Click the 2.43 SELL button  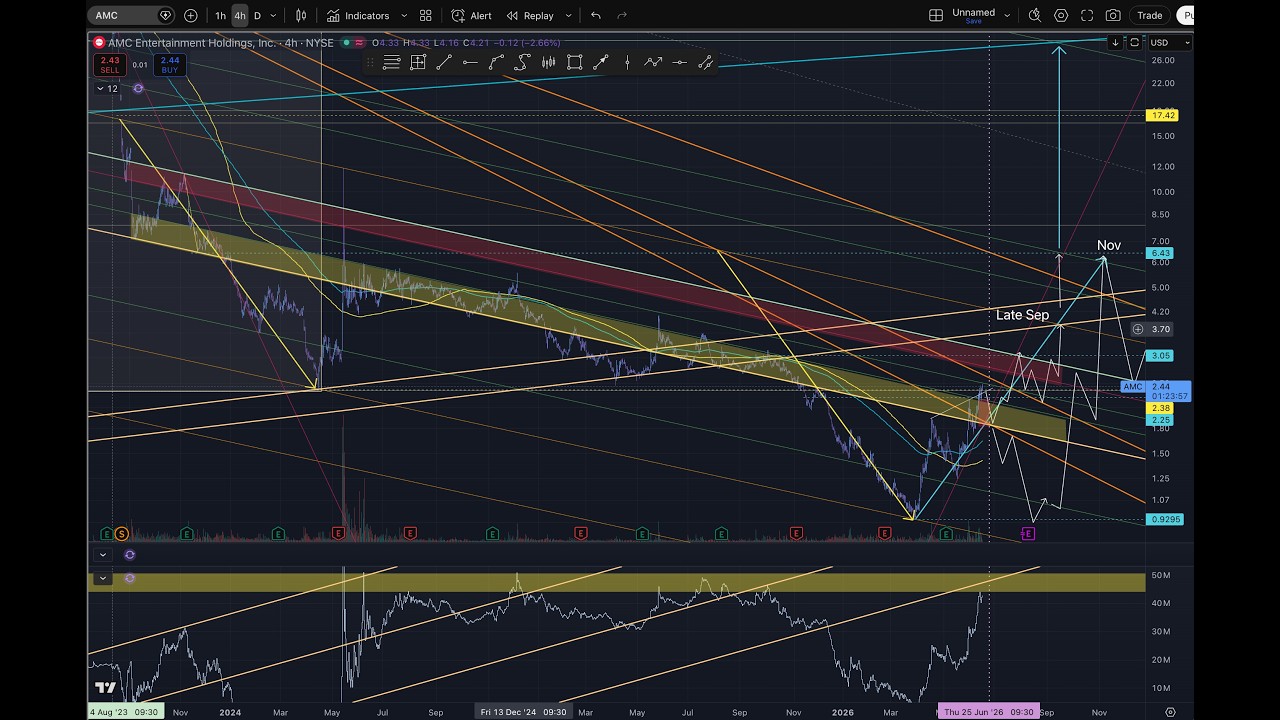(110, 65)
